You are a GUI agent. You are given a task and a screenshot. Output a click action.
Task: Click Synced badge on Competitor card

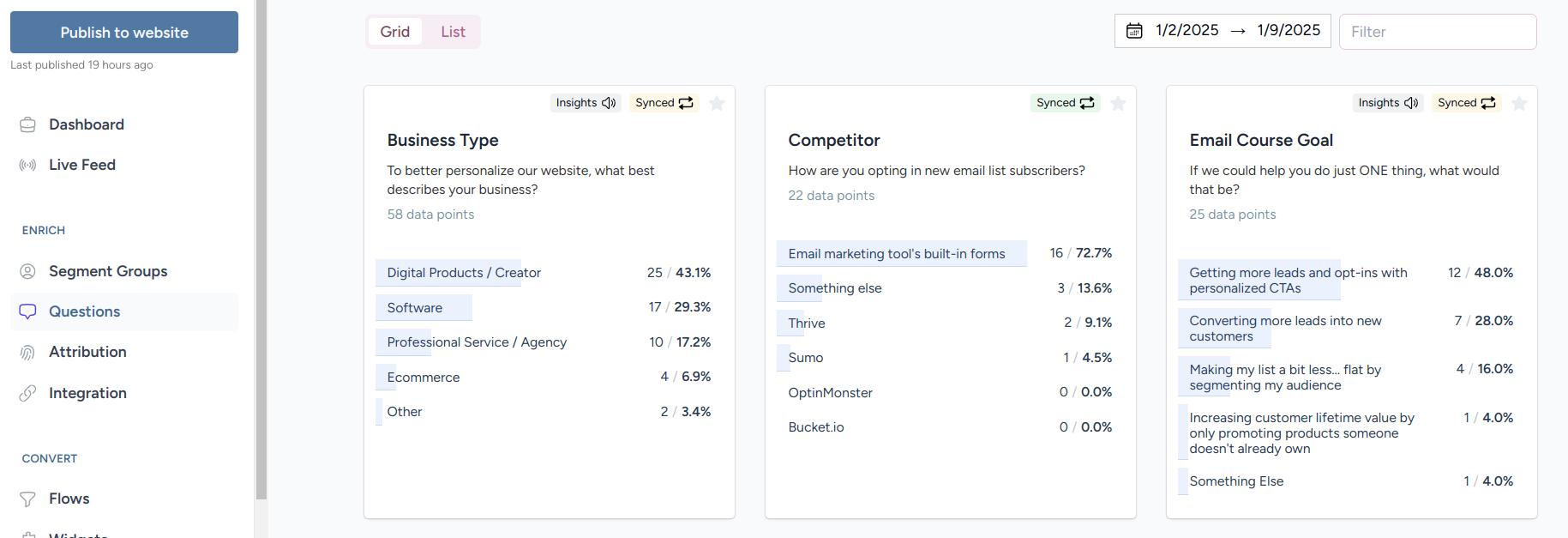click(x=1065, y=103)
